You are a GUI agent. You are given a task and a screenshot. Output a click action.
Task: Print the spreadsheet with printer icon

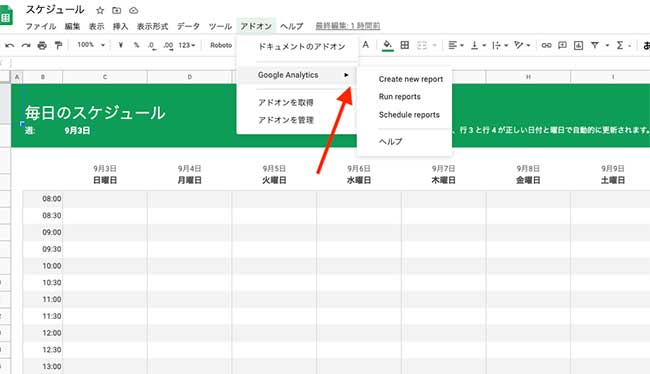coord(42,45)
